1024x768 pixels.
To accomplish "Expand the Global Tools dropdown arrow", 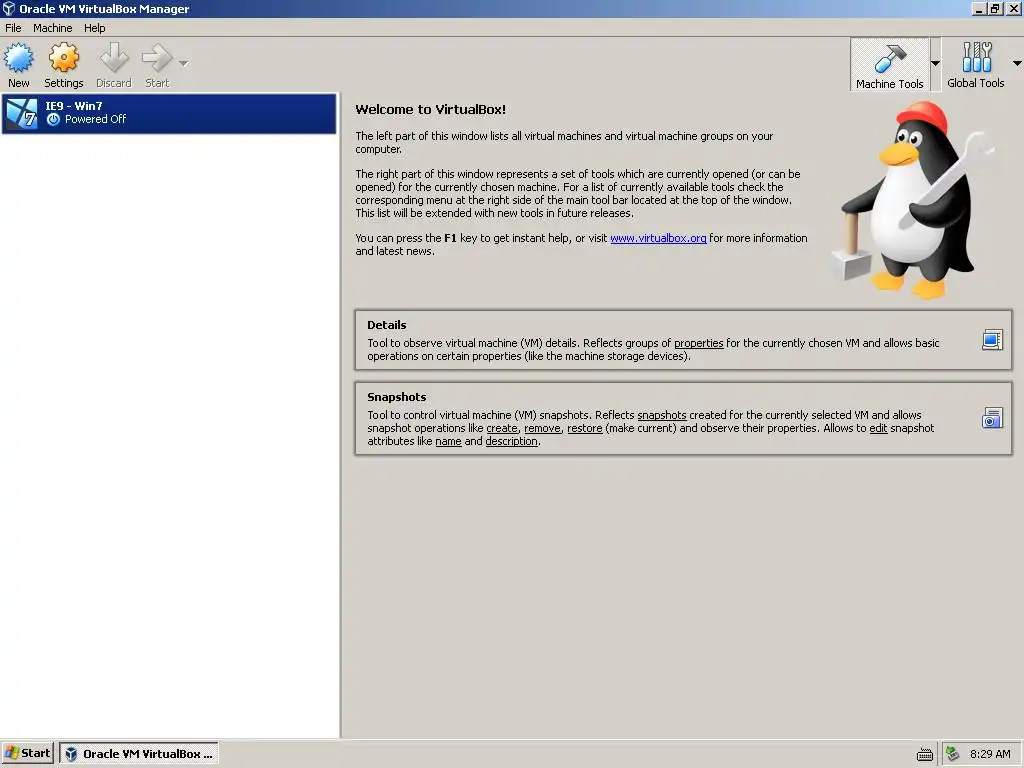I will coord(1017,64).
